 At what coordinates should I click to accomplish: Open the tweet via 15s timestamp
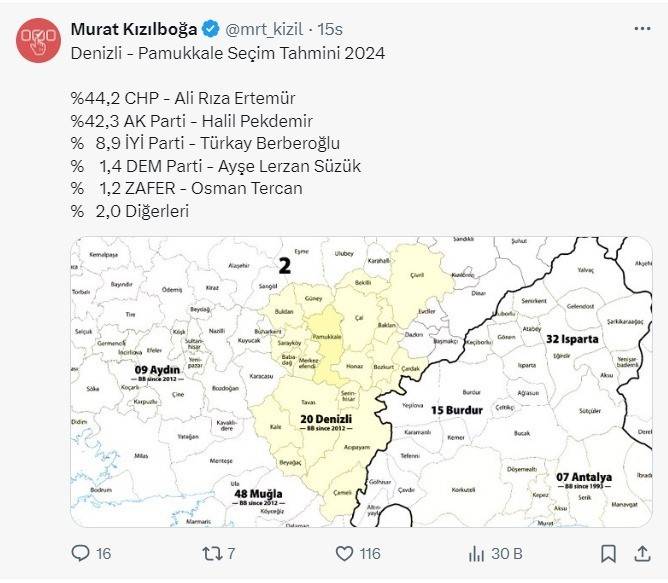pyautogui.click(x=332, y=28)
